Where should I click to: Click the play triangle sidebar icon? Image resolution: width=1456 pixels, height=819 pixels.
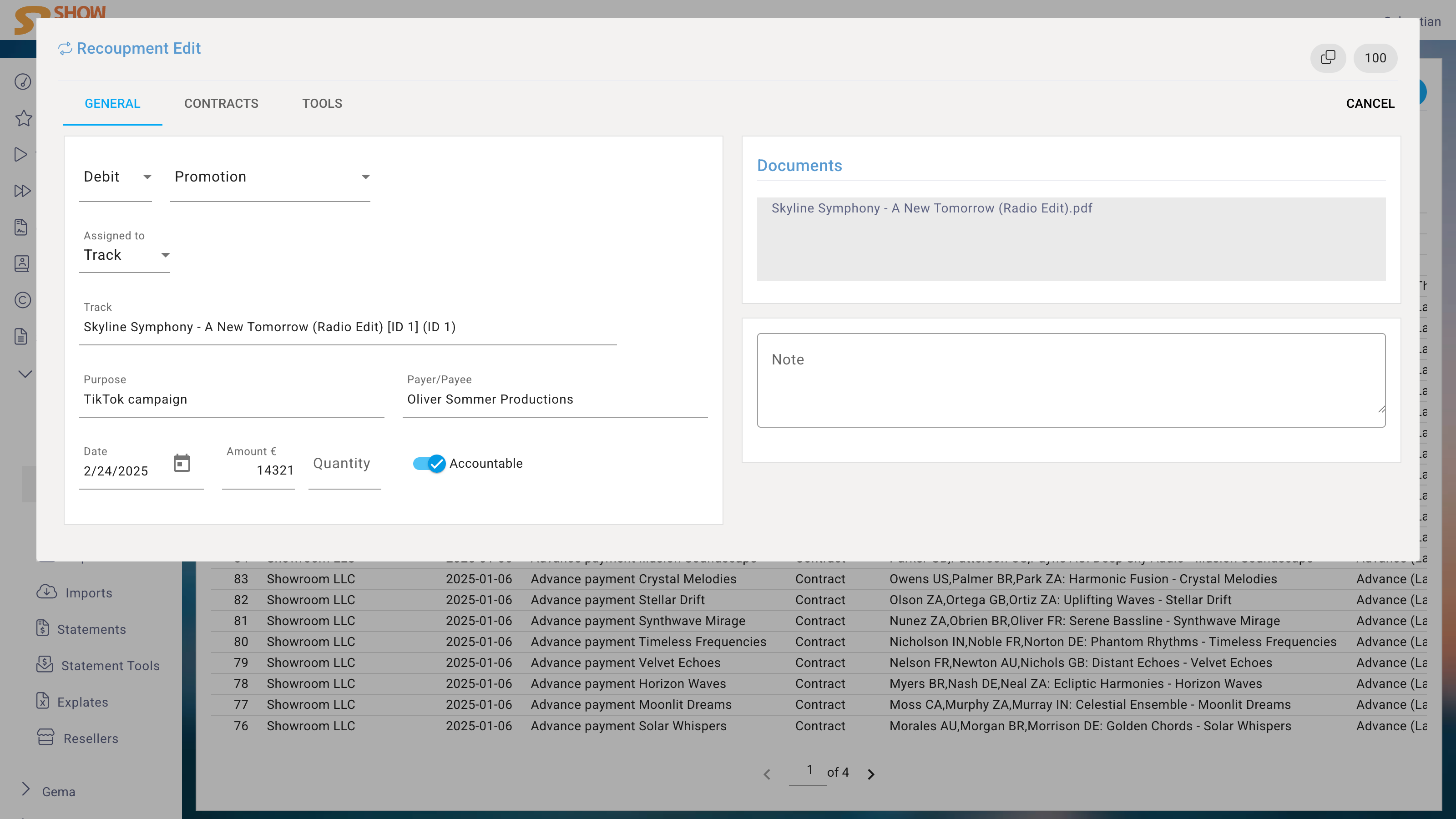(21, 154)
